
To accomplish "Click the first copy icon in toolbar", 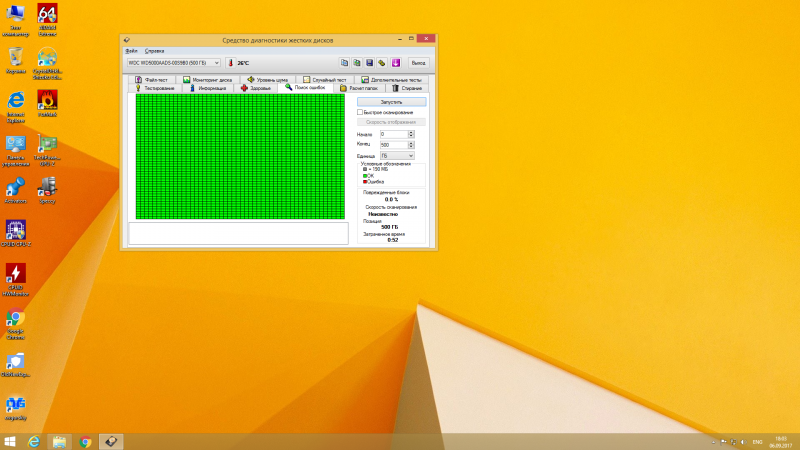I will point(345,62).
